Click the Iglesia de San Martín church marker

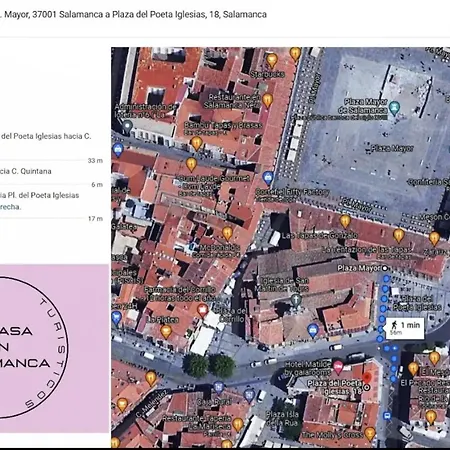coord(296,300)
